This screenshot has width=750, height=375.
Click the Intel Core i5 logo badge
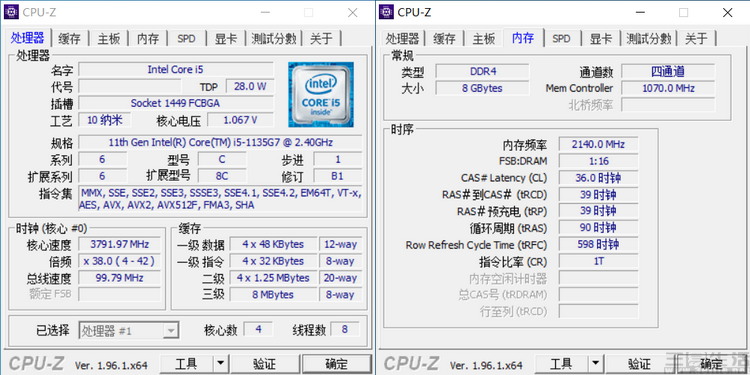(321, 95)
